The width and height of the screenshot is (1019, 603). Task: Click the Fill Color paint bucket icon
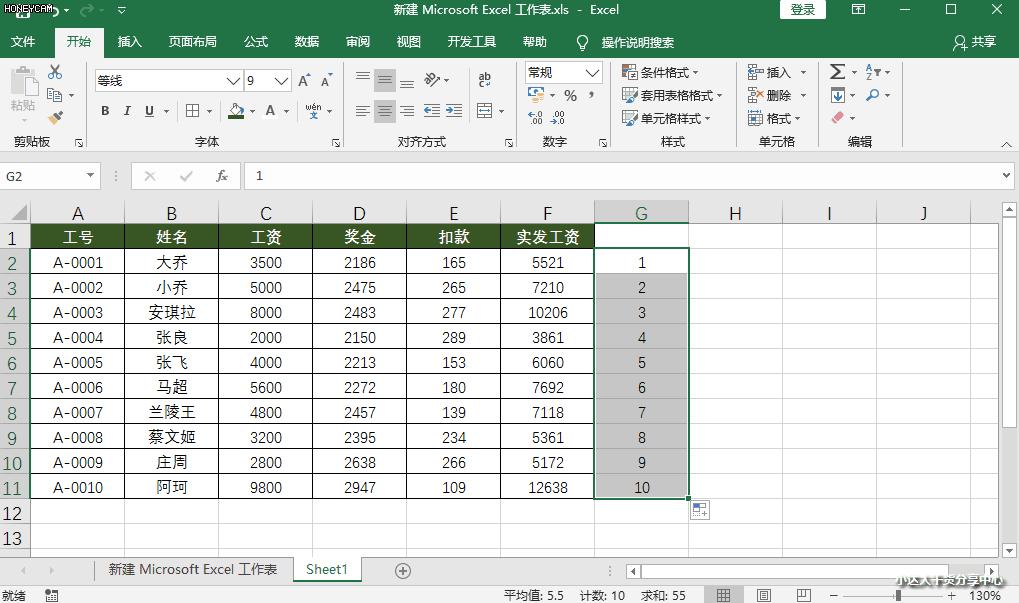(x=235, y=111)
